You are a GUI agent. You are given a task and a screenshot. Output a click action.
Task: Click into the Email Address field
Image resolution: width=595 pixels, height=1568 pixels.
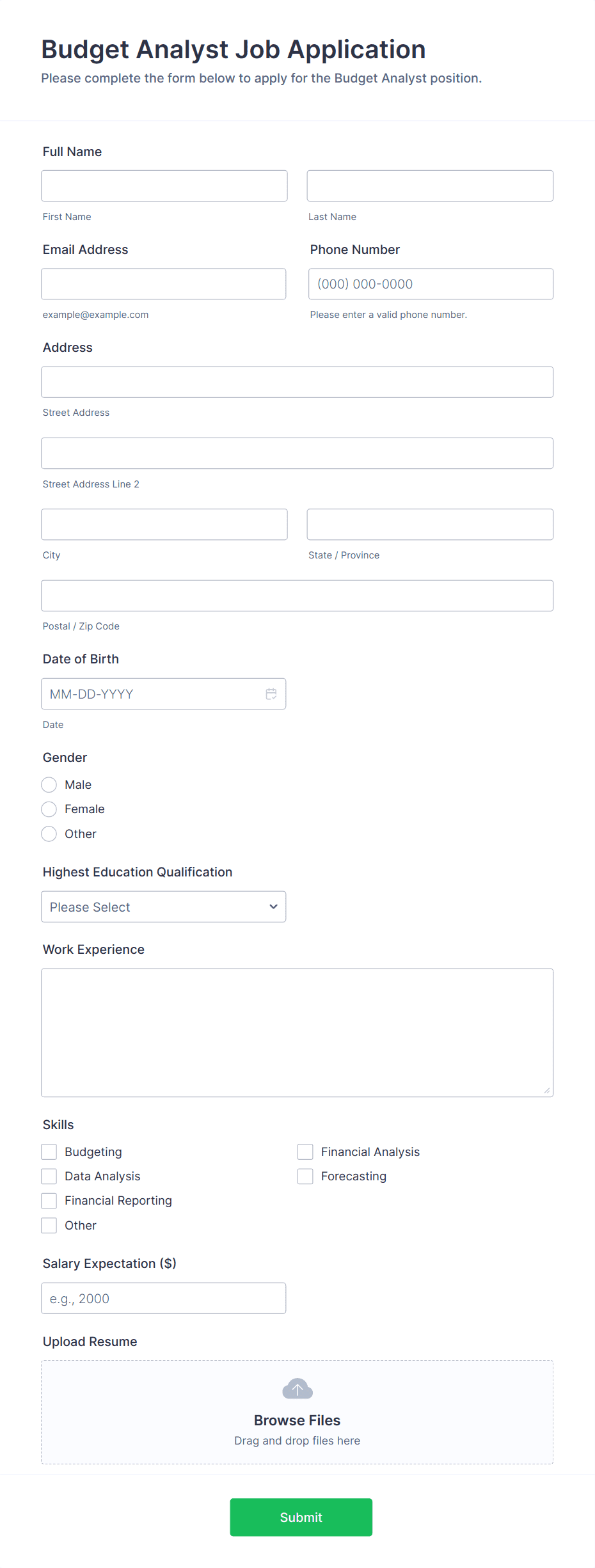click(x=164, y=284)
